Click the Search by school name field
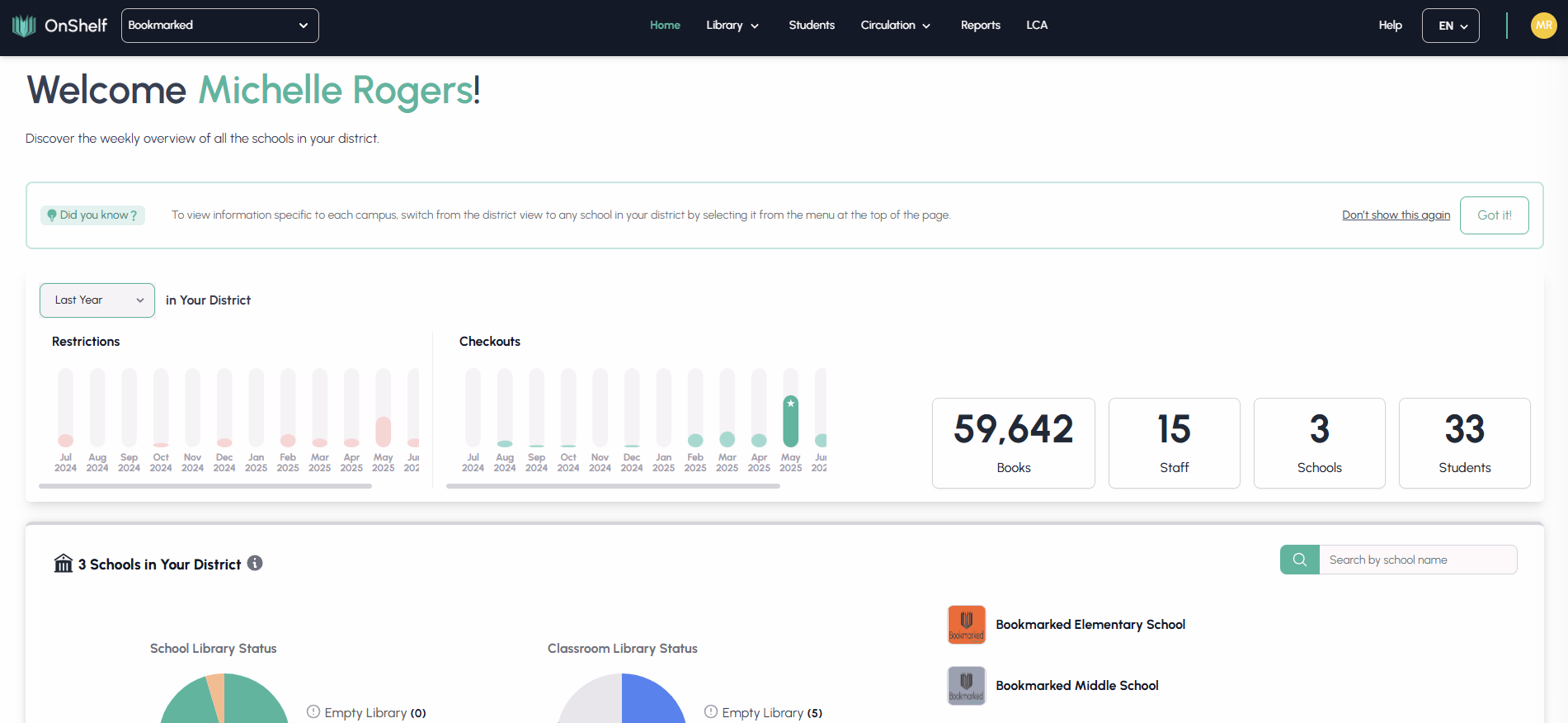1568x723 pixels. (1417, 560)
